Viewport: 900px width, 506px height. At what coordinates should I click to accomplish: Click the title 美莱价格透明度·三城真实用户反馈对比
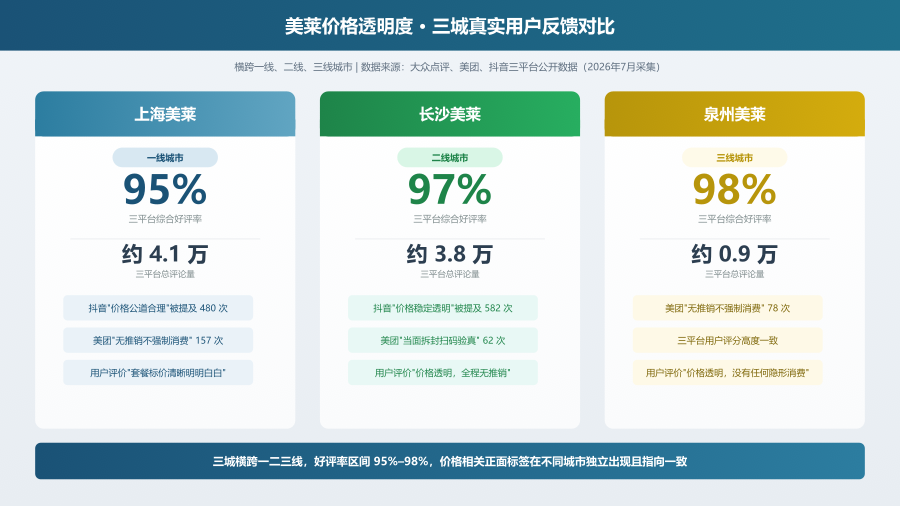coord(449,26)
